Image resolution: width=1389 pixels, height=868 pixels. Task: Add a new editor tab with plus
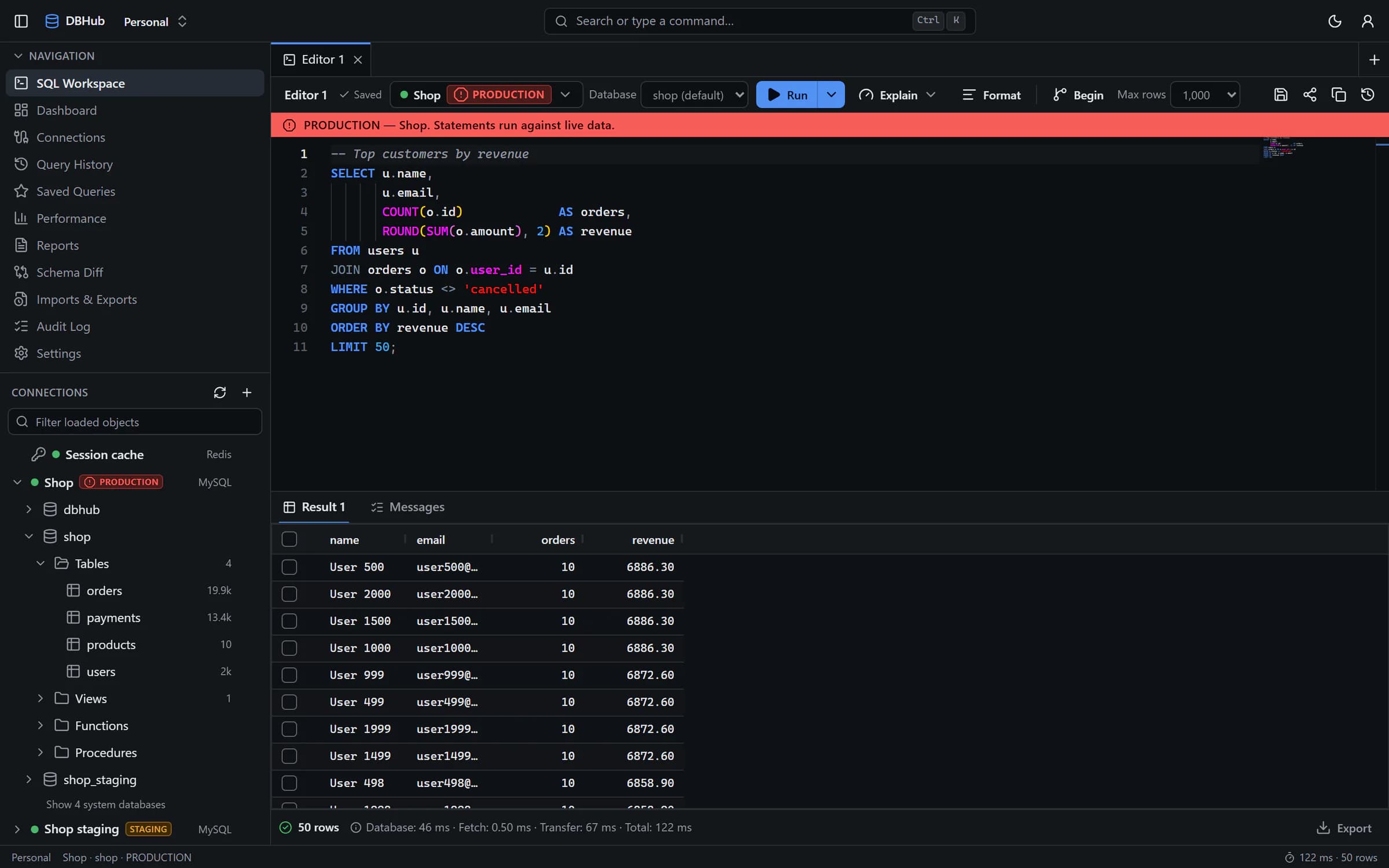[1374, 60]
